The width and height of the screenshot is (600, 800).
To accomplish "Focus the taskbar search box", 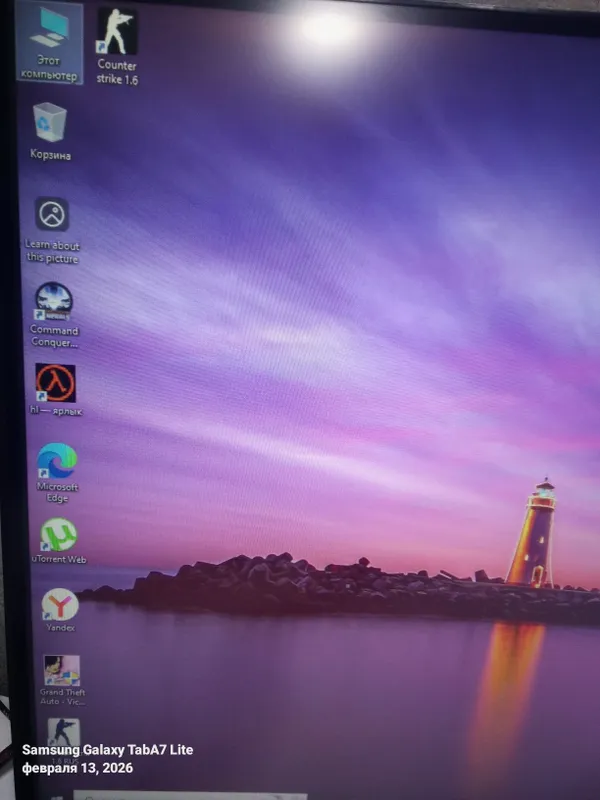I will (x=190, y=796).
